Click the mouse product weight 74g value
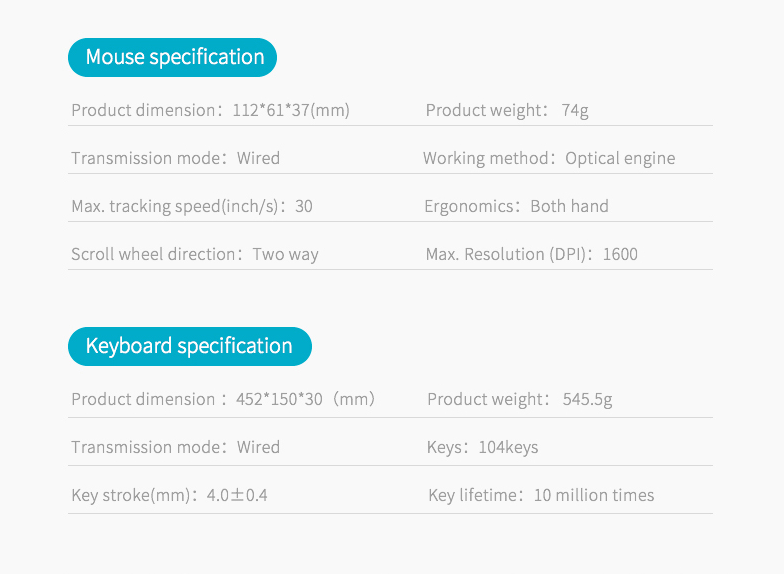 pos(575,110)
